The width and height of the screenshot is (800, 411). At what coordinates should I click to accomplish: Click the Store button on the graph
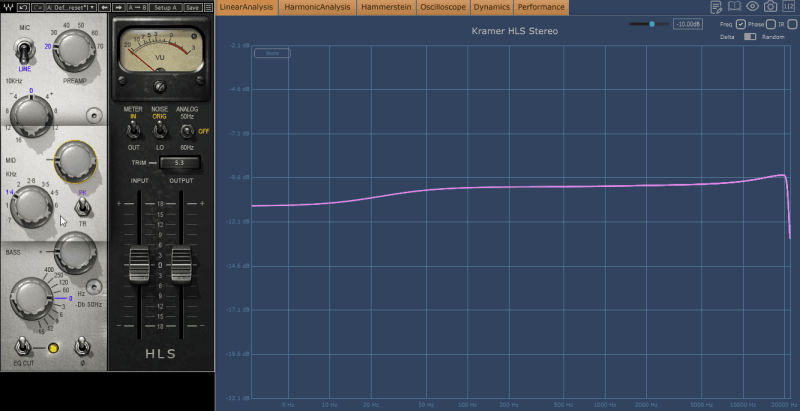click(x=272, y=53)
